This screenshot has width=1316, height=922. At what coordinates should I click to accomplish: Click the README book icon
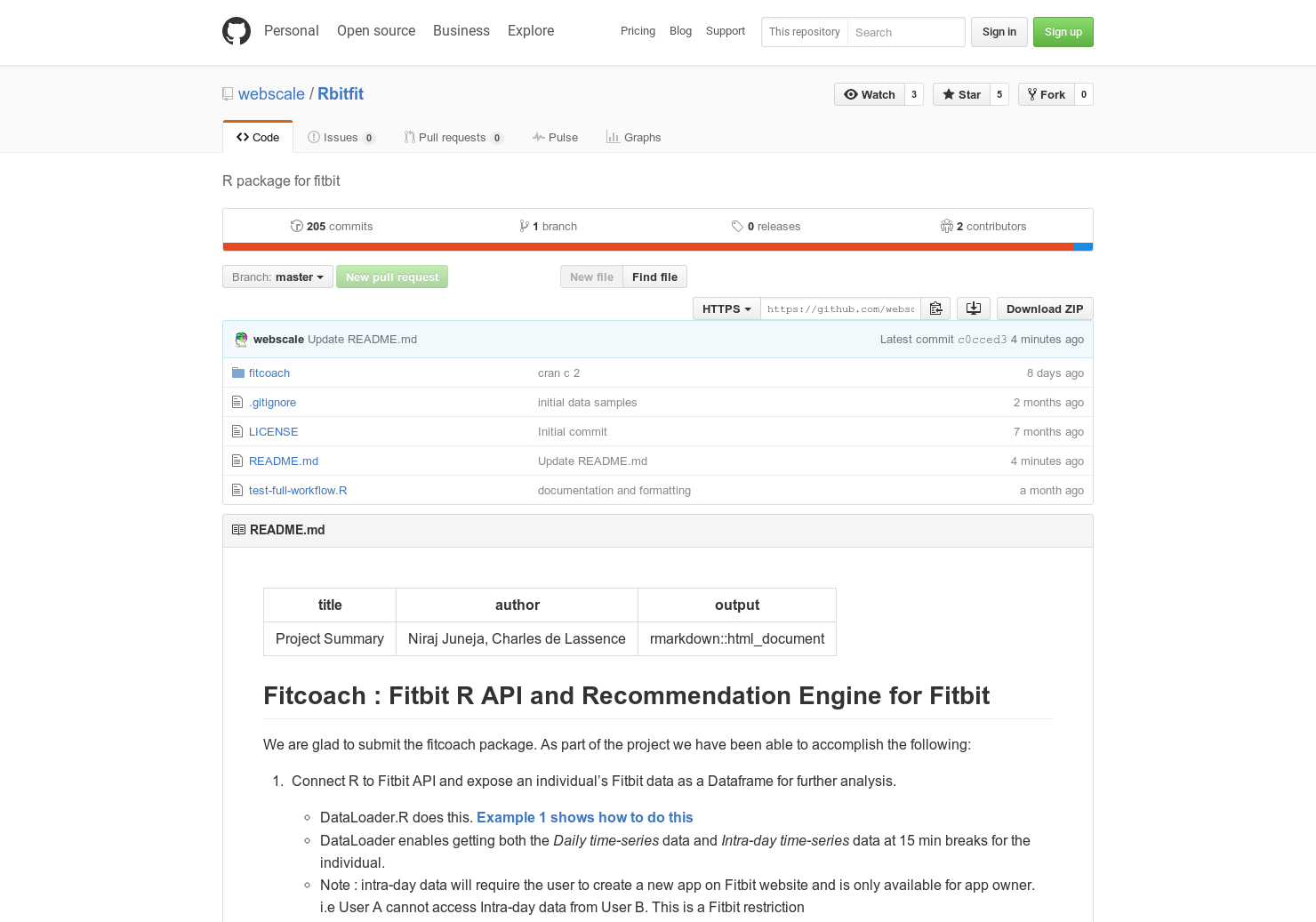237,529
